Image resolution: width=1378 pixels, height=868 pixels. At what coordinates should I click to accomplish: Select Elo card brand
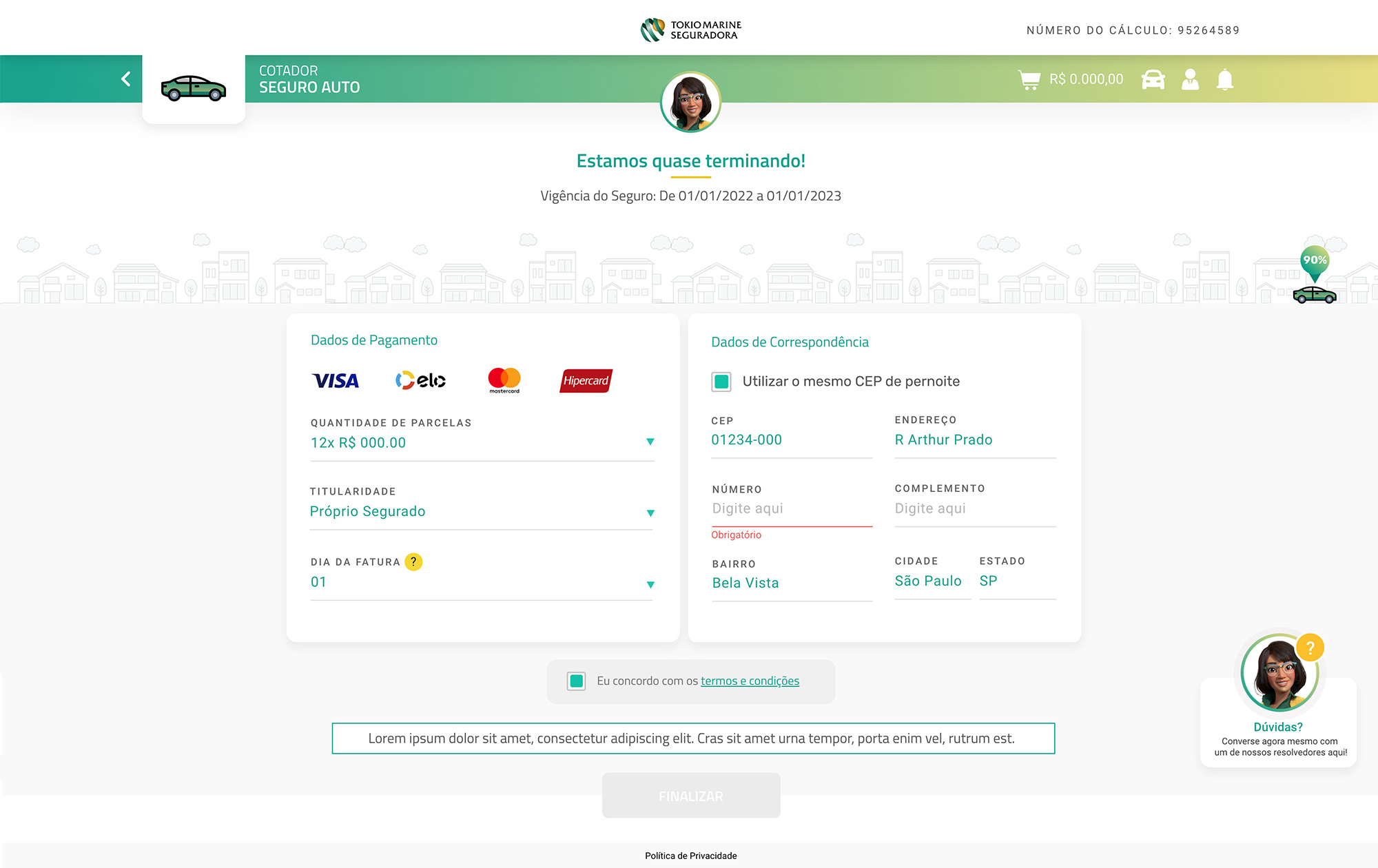[420, 380]
